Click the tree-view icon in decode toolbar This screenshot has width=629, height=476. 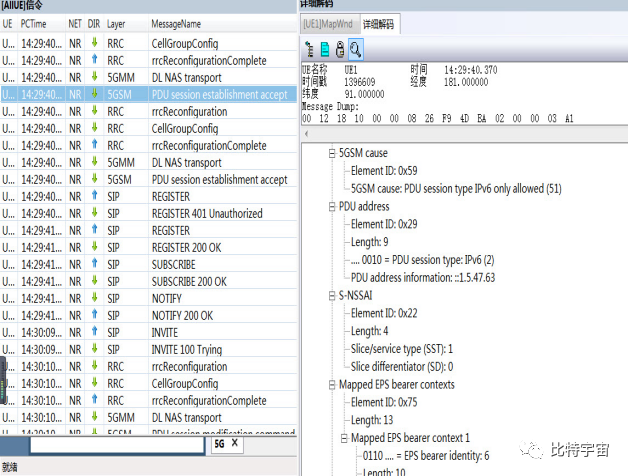309,49
